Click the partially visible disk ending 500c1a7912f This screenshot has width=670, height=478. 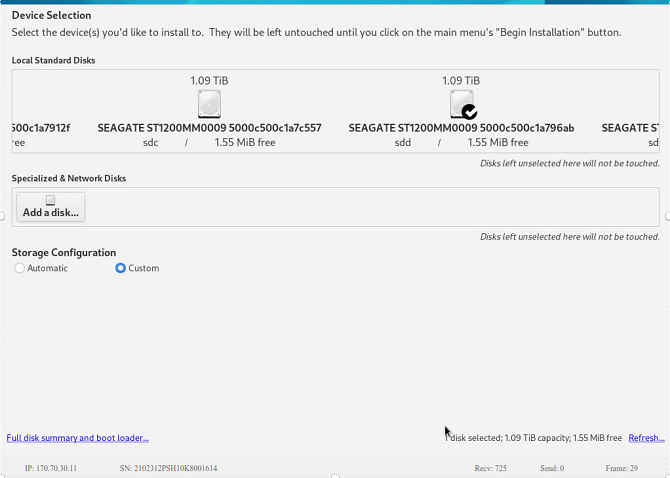(41, 128)
